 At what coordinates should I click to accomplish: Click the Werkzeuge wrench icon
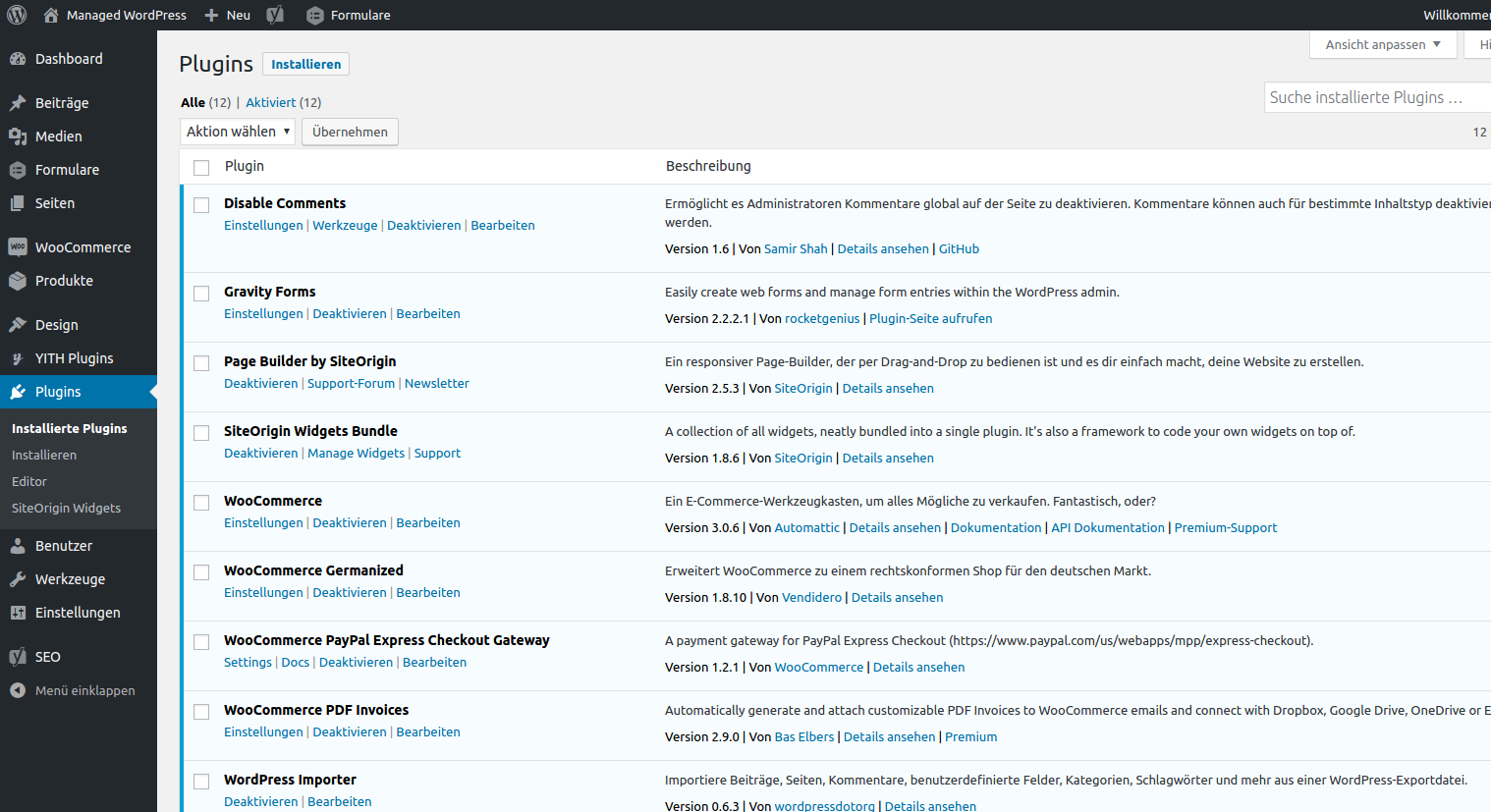click(x=18, y=579)
